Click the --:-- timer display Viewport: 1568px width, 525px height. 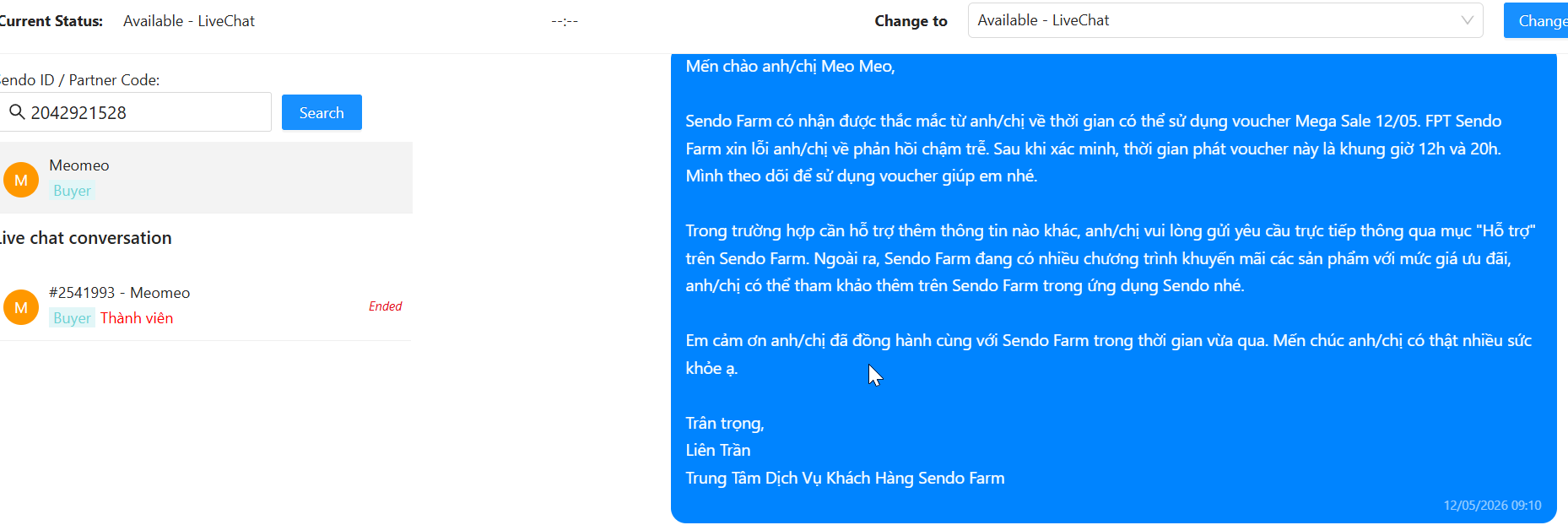click(565, 21)
